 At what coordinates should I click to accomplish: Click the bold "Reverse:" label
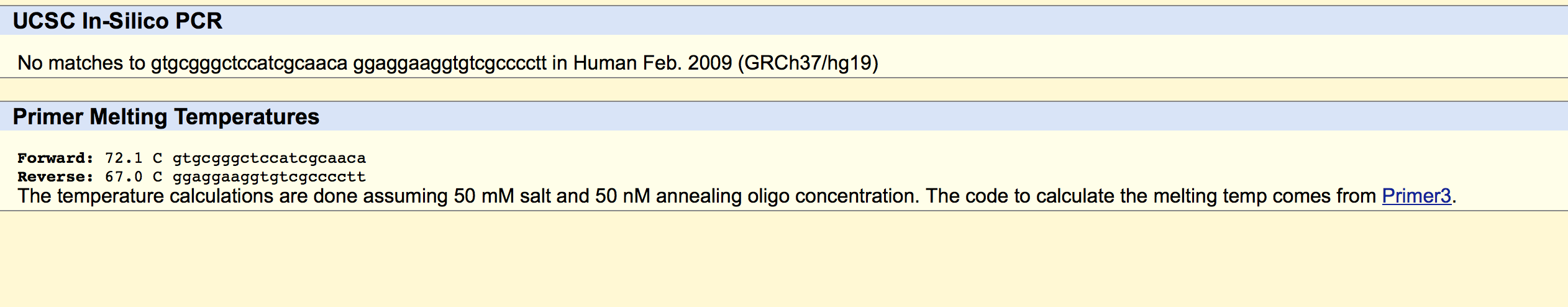[55, 176]
